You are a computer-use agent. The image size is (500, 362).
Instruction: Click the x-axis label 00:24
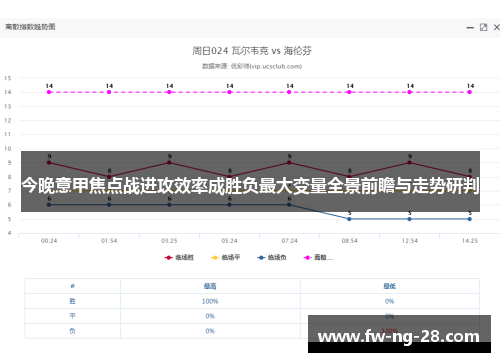tap(49, 241)
